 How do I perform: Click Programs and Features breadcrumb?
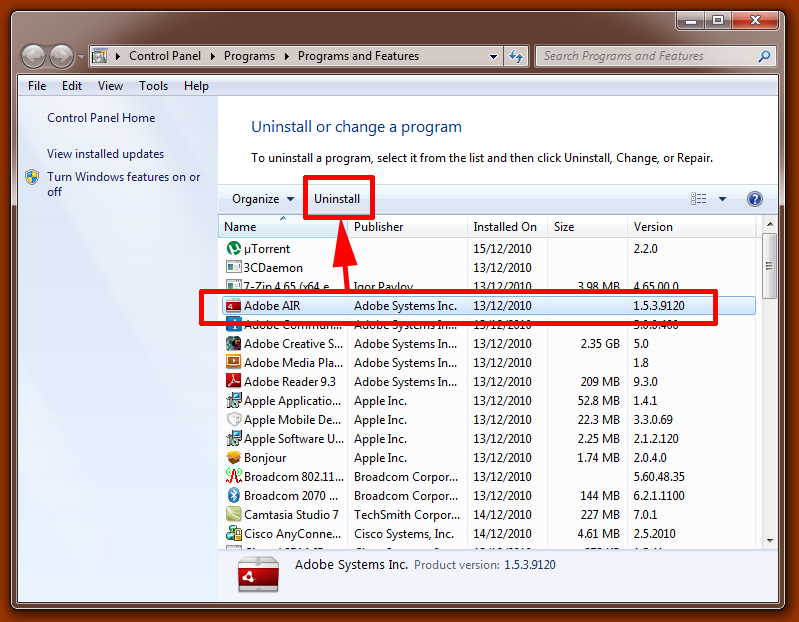pos(358,56)
